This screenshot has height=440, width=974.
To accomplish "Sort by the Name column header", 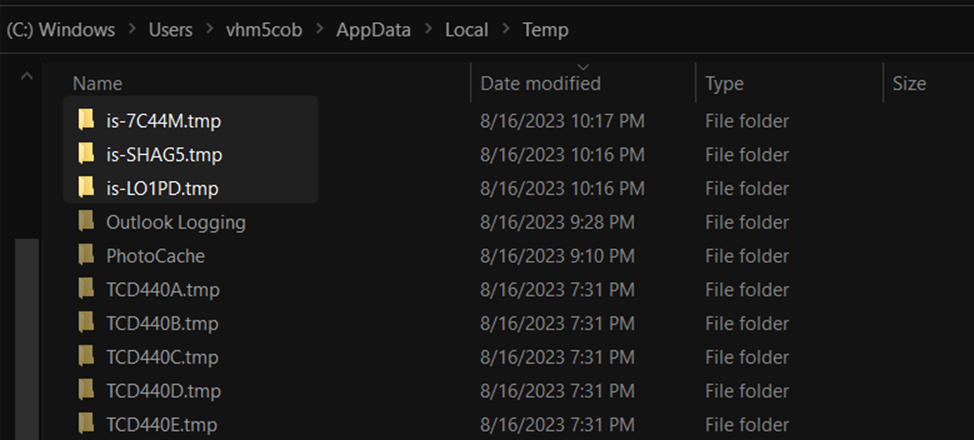I will coord(97,83).
